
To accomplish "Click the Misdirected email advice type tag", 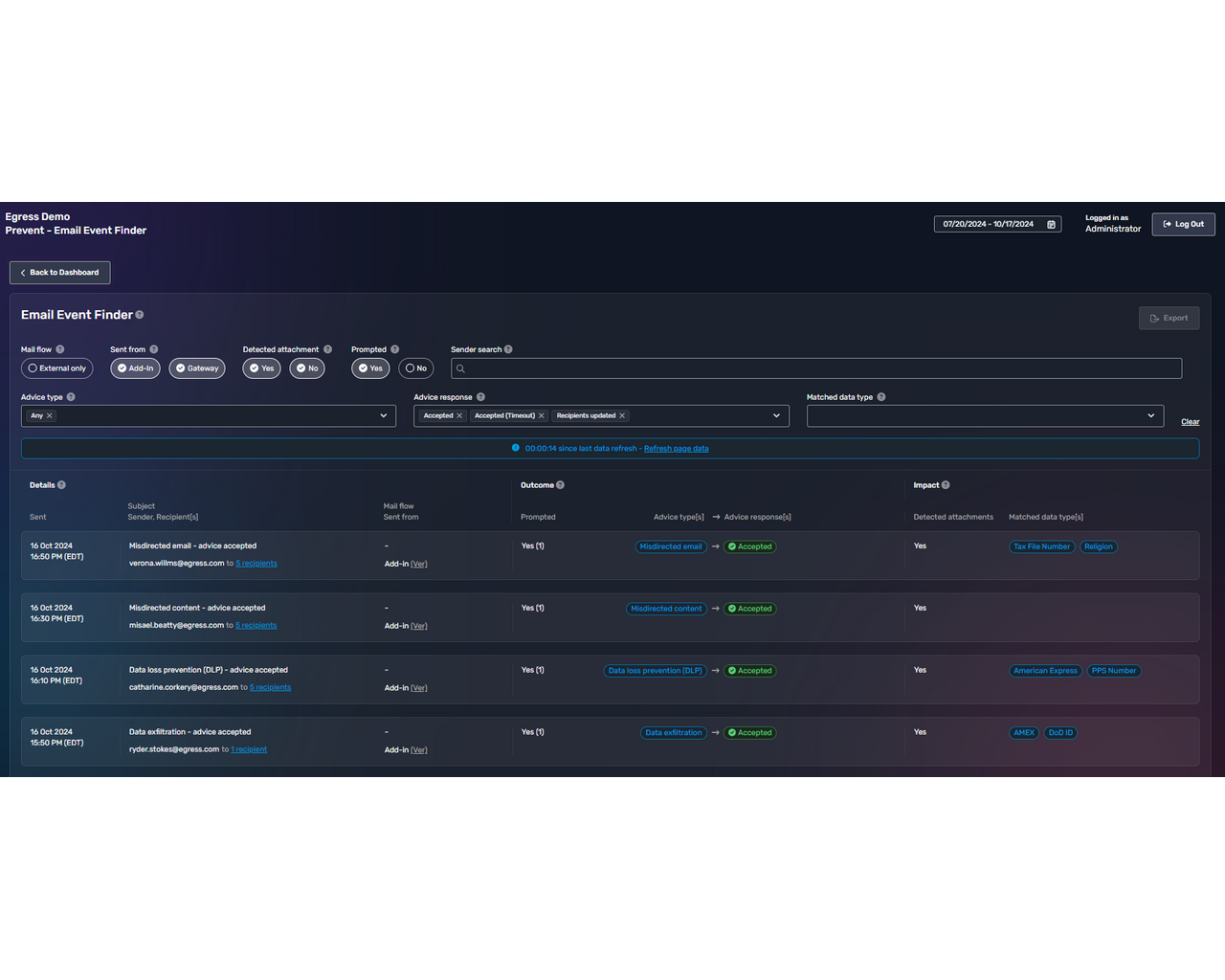I will pos(671,547).
